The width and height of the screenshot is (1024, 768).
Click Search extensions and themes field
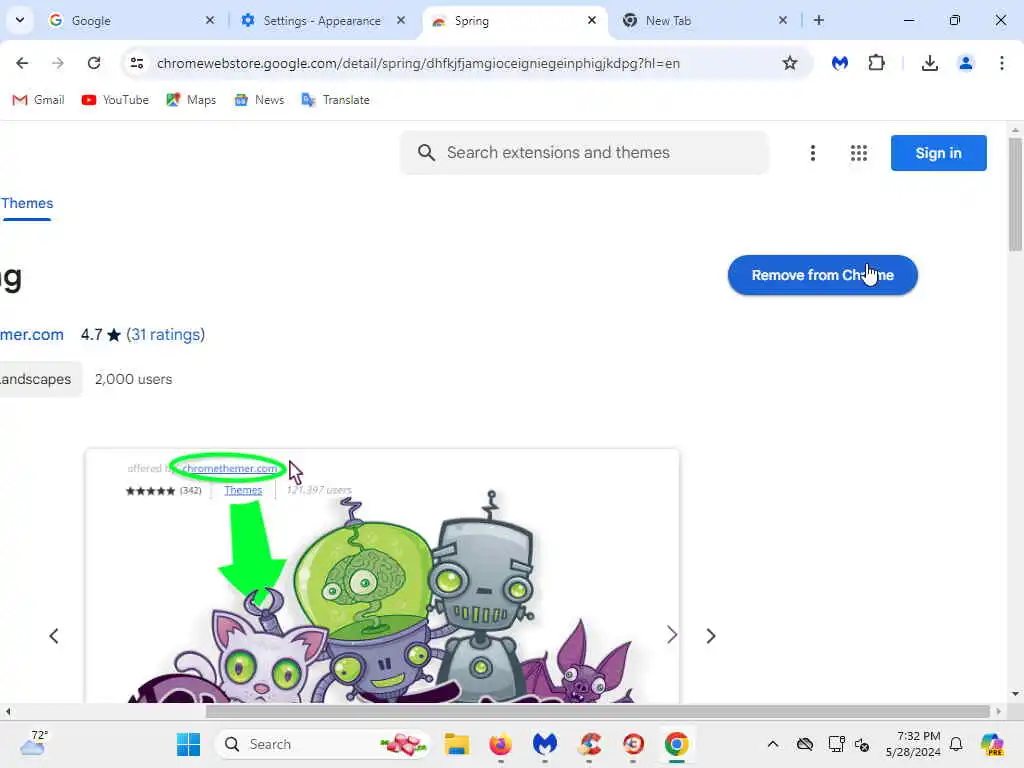[x=585, y=153]
